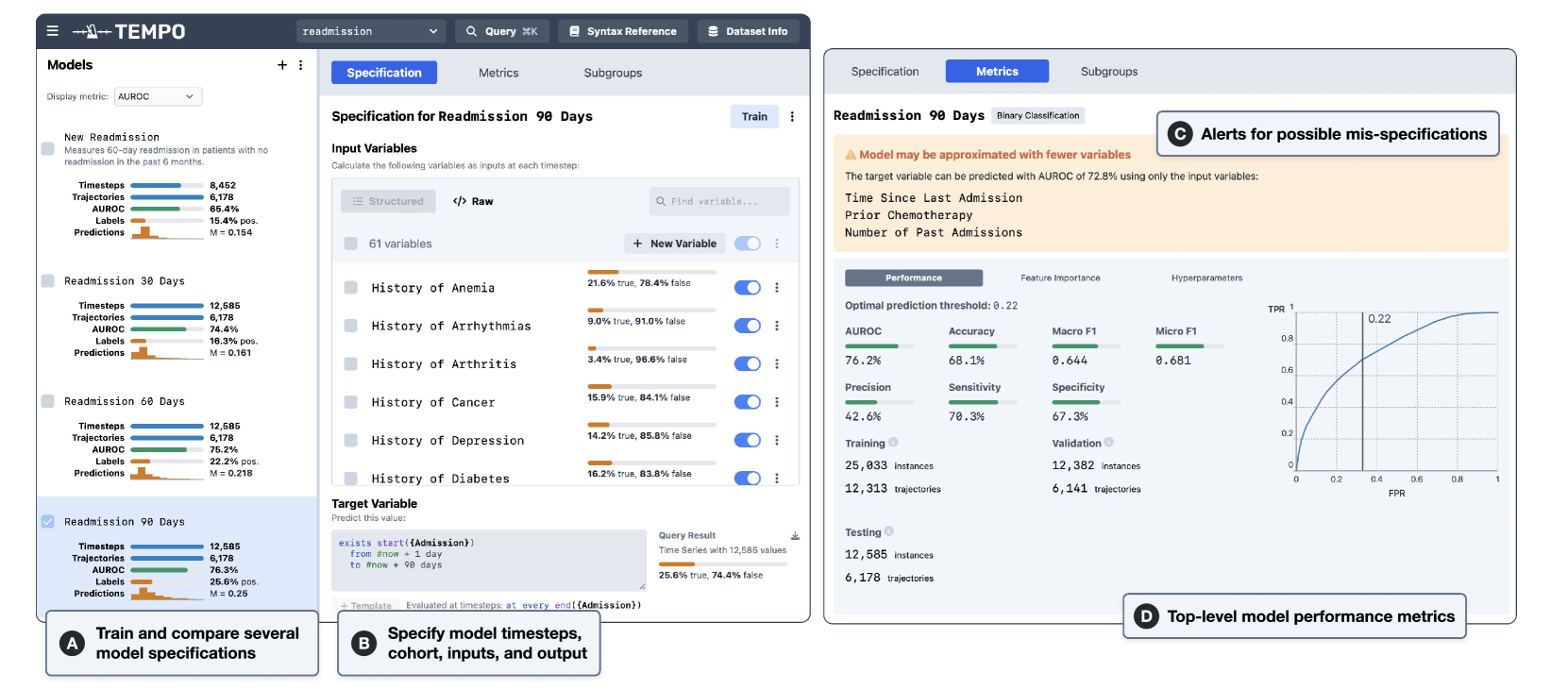This screenshot has height=690, width=1568.
Task: Open options menu for the History of Depression row
Action: (x=777, y=440)
